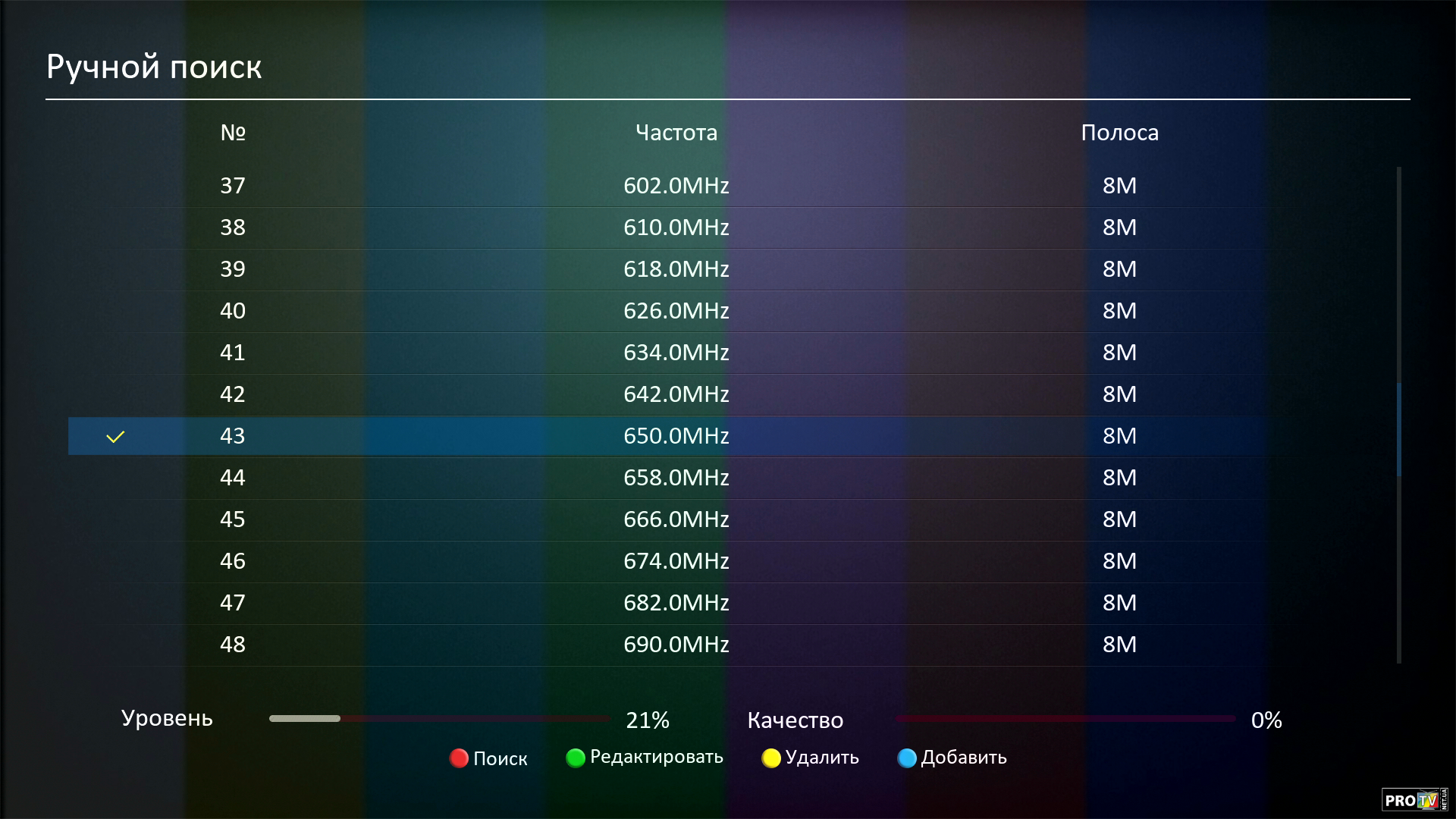Select channel 38 with 610.0MHz frequency
This screenshot has height=819, width=1456.
click(675, 227)
